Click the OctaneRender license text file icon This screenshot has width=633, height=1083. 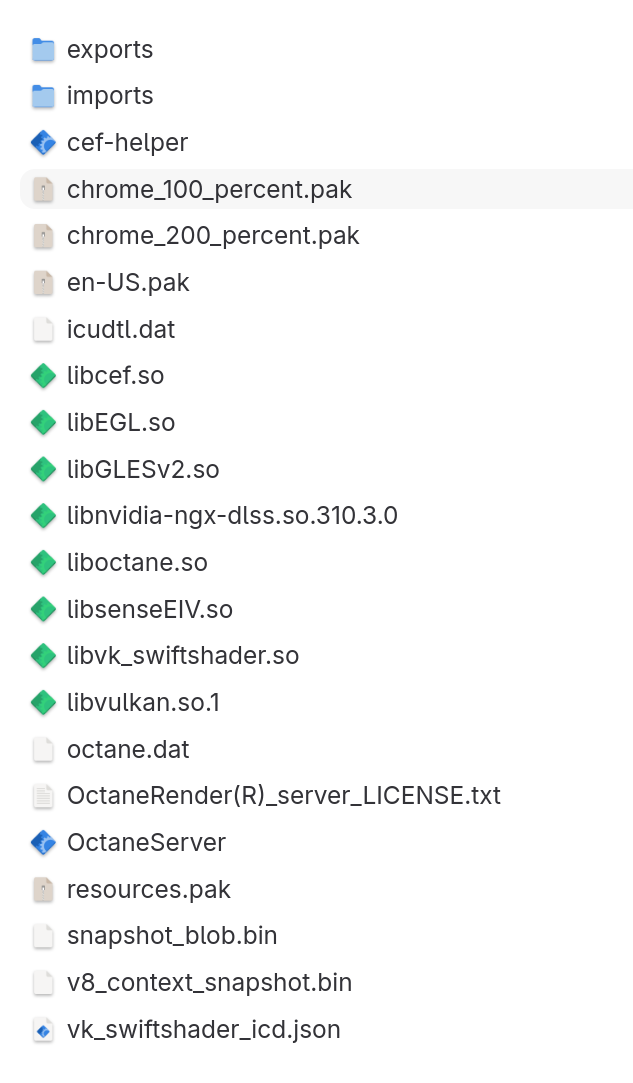point(43,796)
